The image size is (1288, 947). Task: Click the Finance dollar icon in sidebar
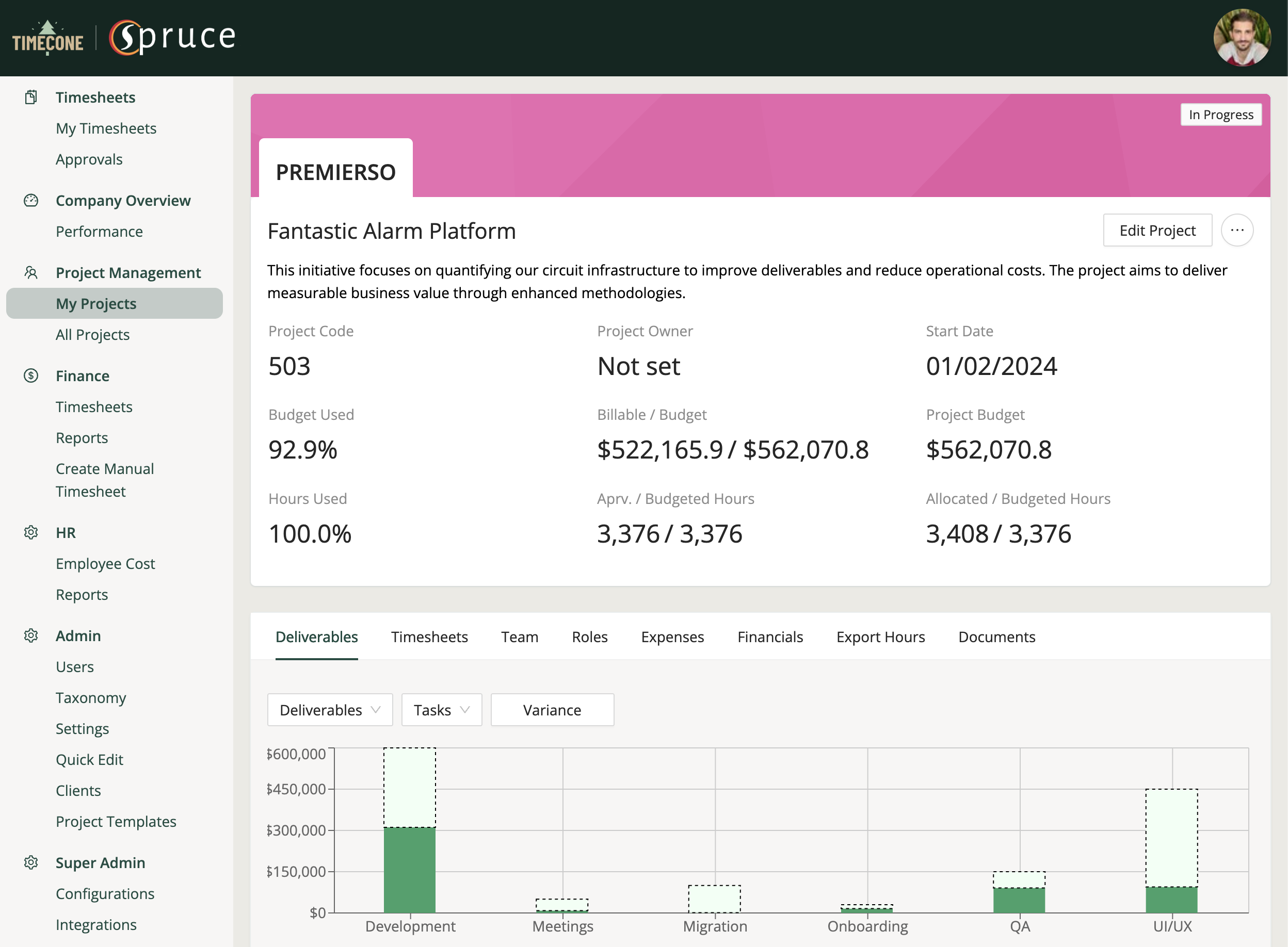30,375
